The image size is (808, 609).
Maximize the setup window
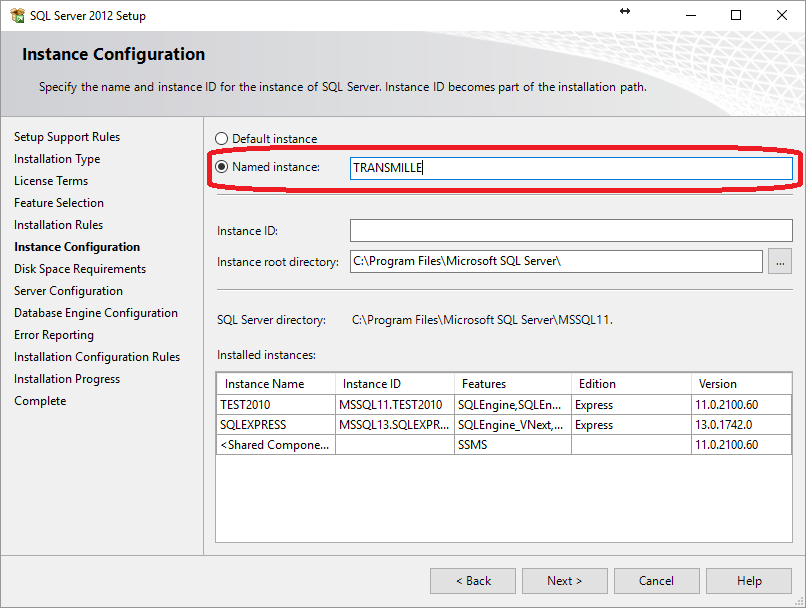(x=736, y=15)
